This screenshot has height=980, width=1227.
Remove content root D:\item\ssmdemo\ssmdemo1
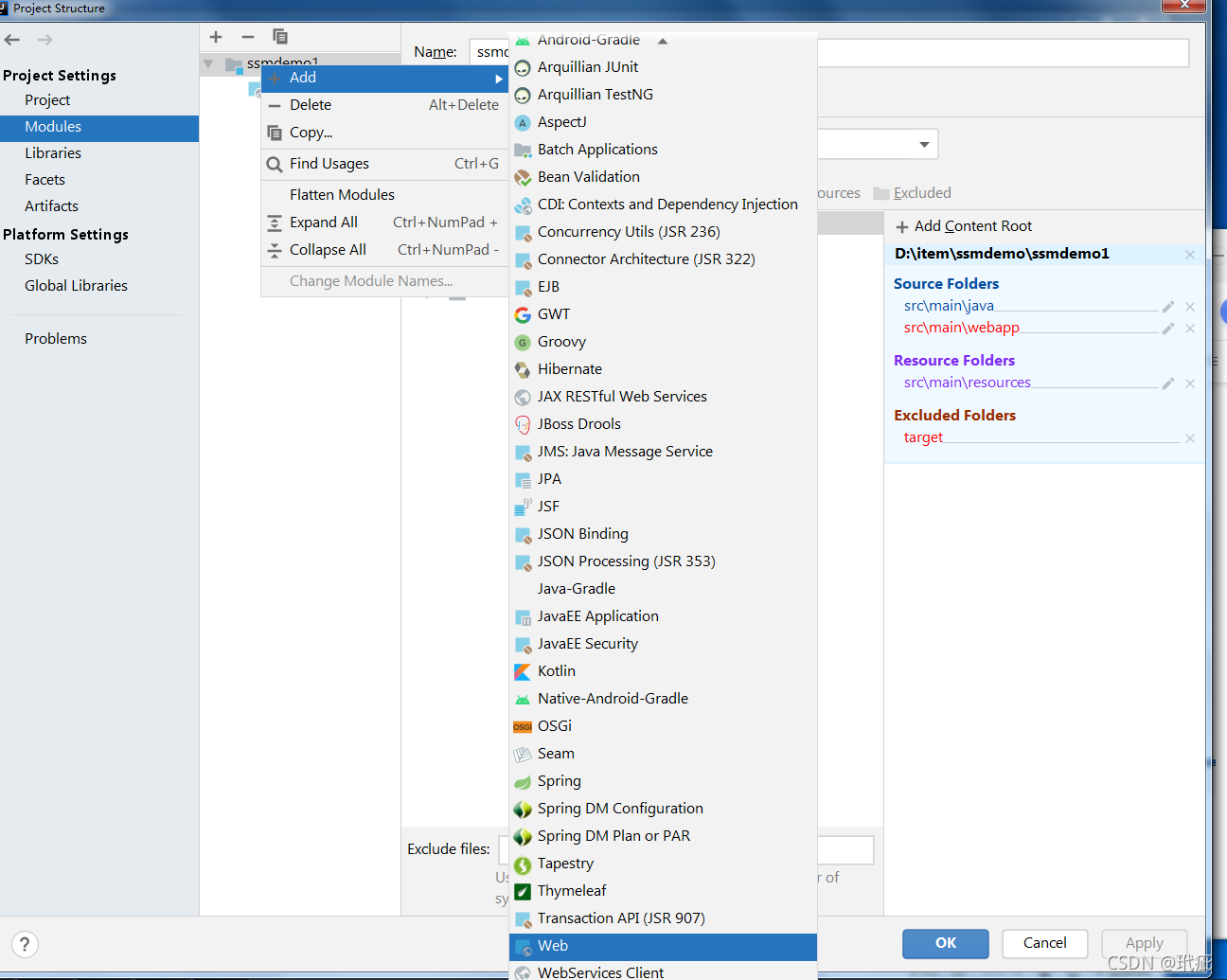[1190, 255]
